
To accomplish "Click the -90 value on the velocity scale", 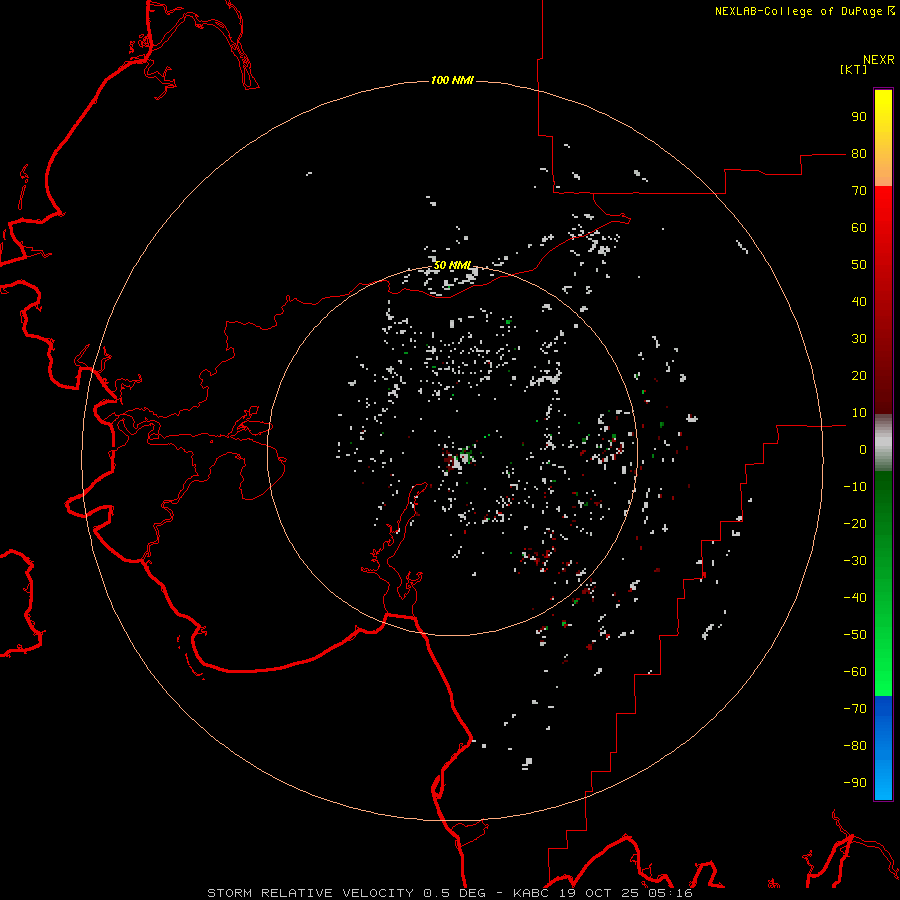I will pyautogui.click(x=855, y=782).
